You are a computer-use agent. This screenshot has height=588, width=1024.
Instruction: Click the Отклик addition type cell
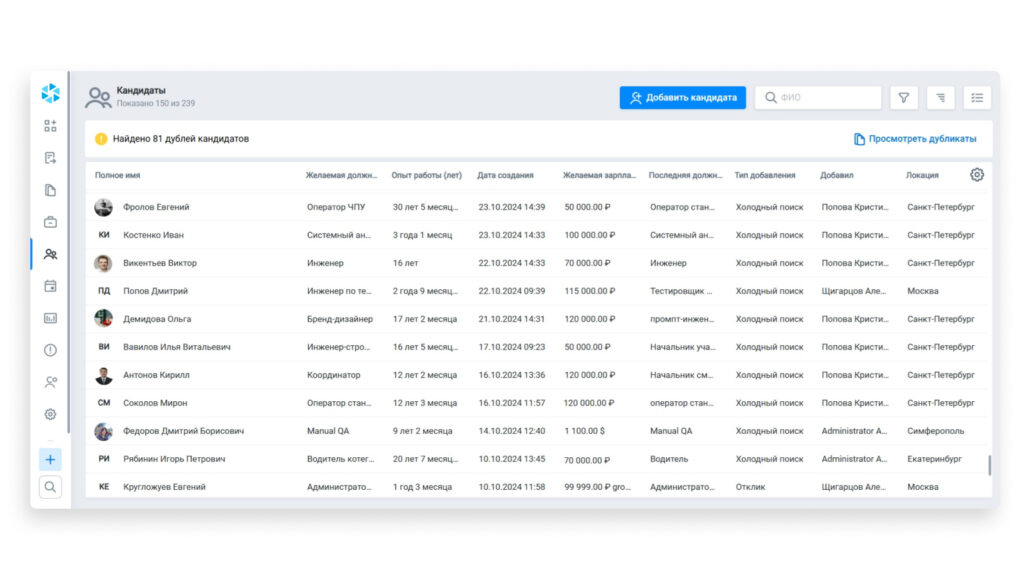click(750, 487)
